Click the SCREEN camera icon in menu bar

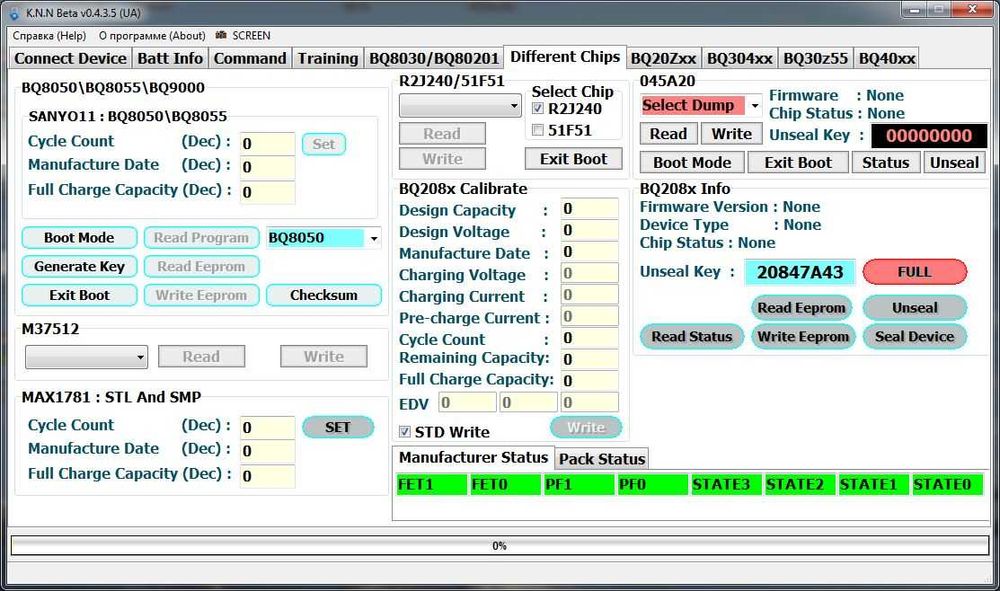[x=221, y=35]
